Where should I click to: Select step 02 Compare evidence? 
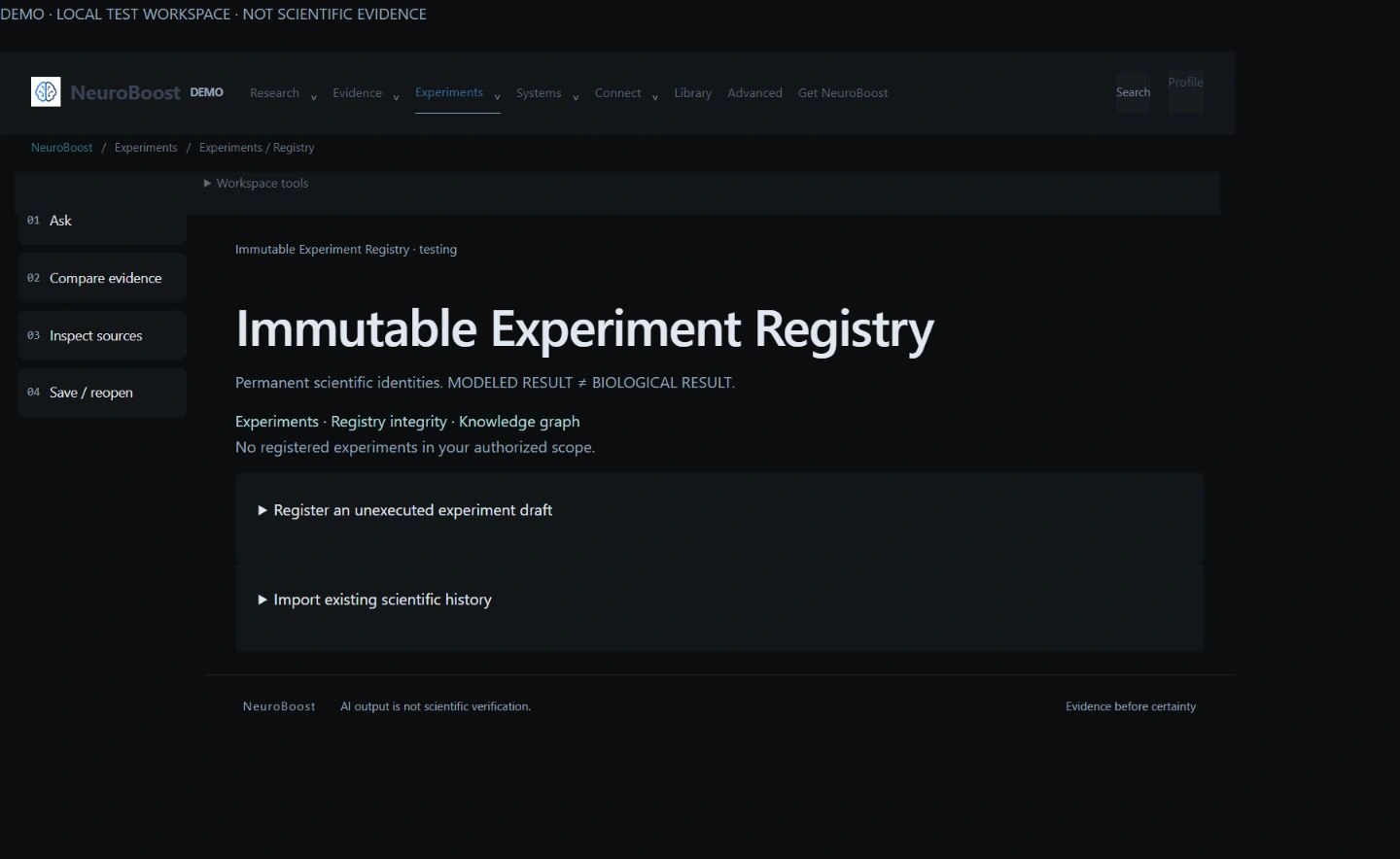click(x=101, y=278)
